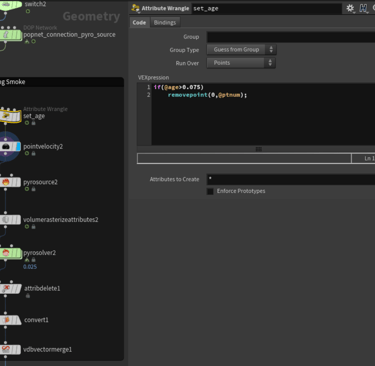The height and width of the screenshot is (366, 375).
Task: Select the convert1 node tile
Action: tap(10, 320)
